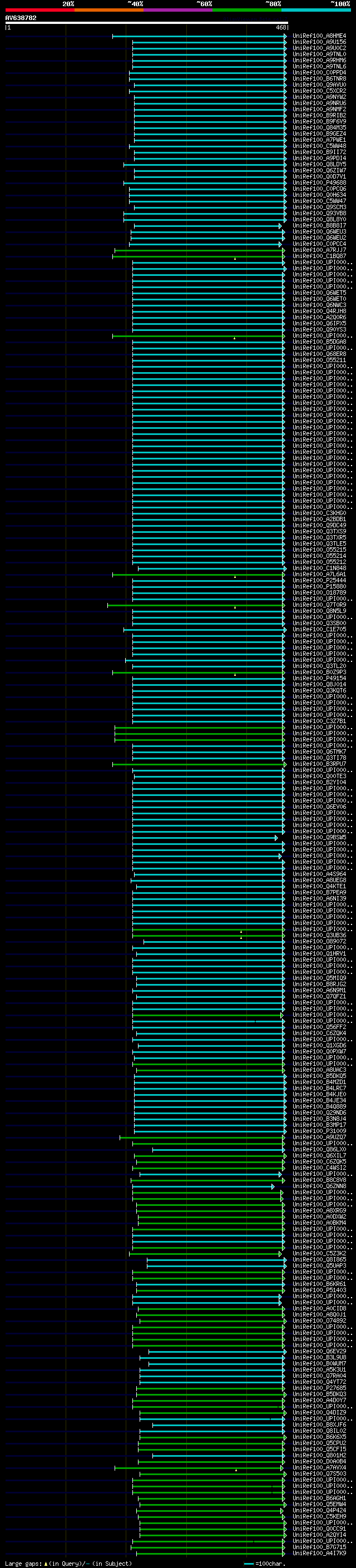356x1568 pixels.
Task: Select hit label UniRef100_Q9DC49
Action: point(319,525)
